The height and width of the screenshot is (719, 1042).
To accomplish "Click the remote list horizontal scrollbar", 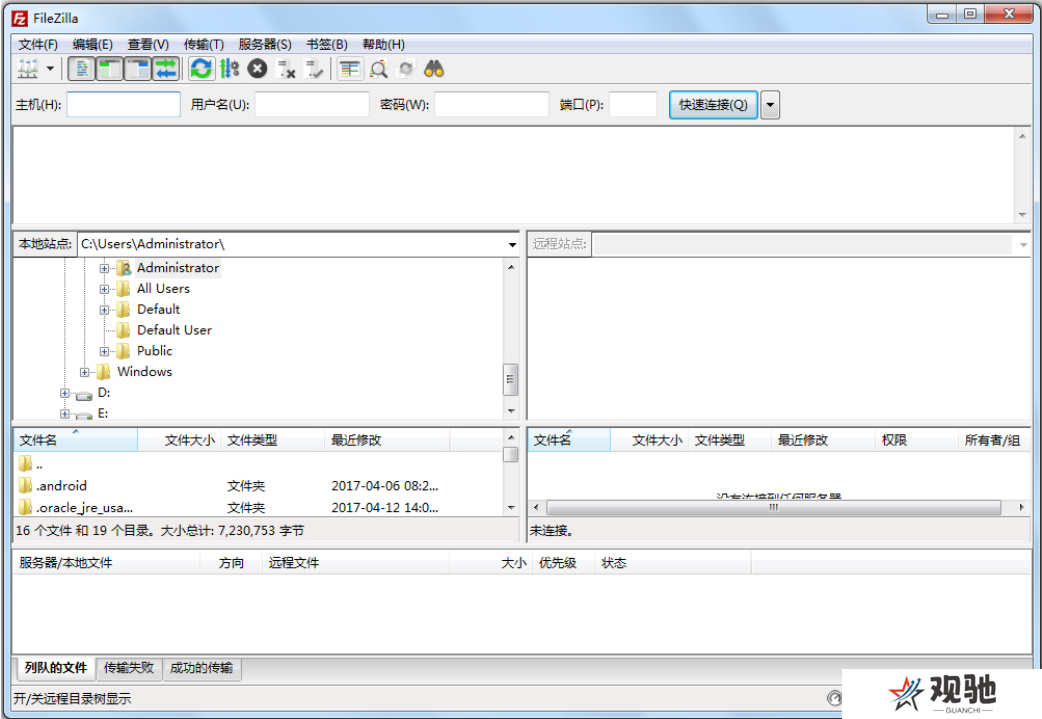I will 774,508.
